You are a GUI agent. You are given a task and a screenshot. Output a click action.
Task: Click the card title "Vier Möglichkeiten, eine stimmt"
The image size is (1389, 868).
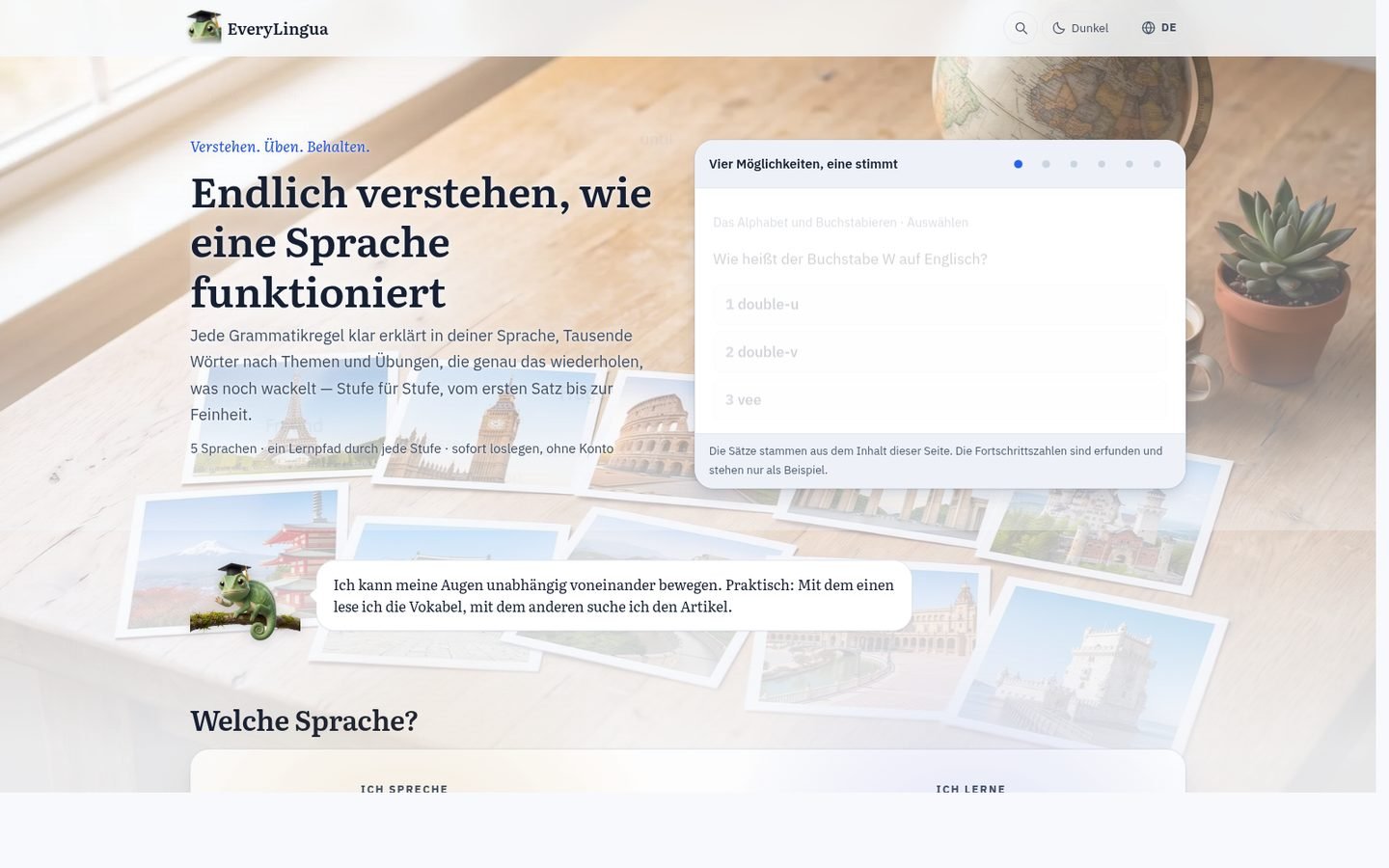803,164
